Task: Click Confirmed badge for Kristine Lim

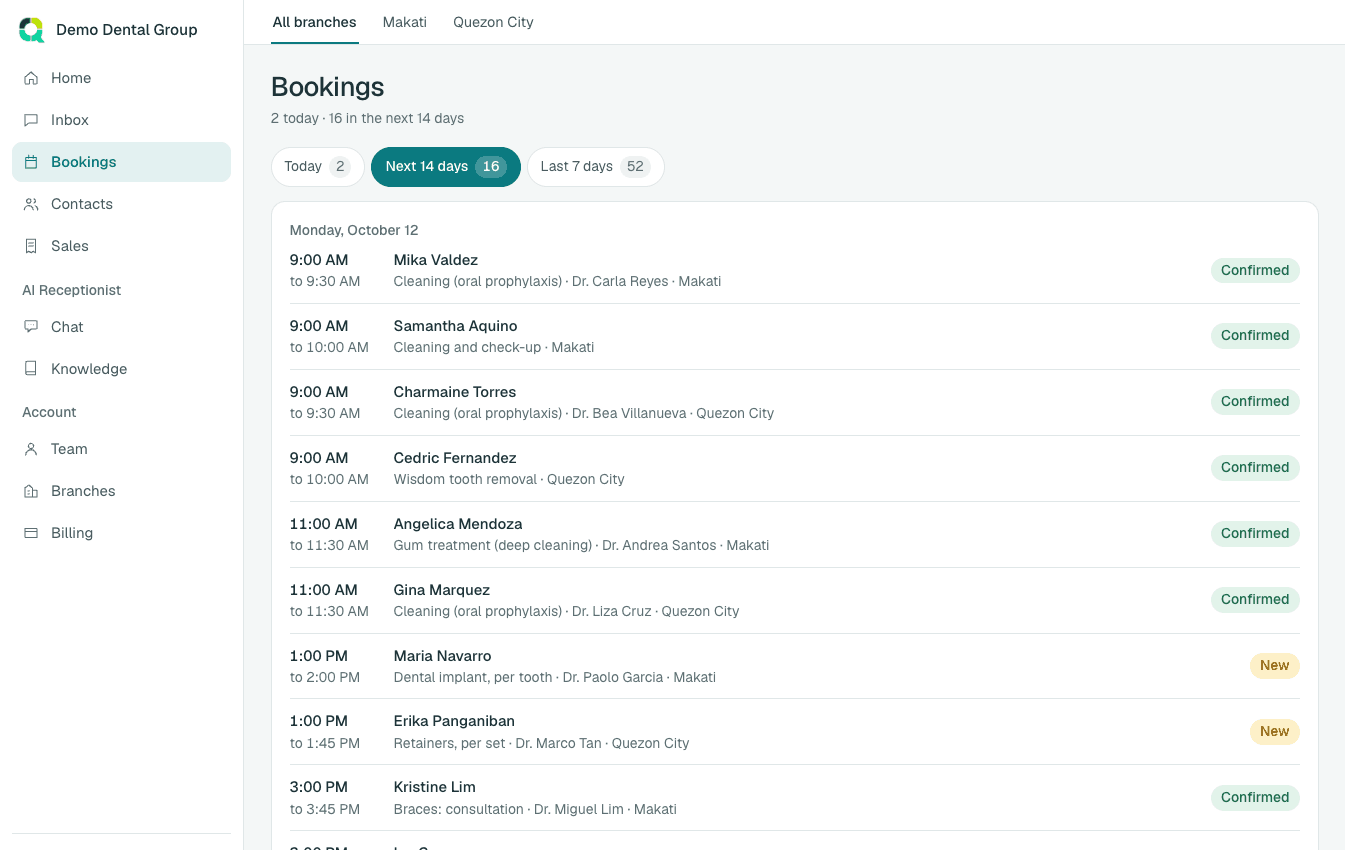Action: point(1255,798)
